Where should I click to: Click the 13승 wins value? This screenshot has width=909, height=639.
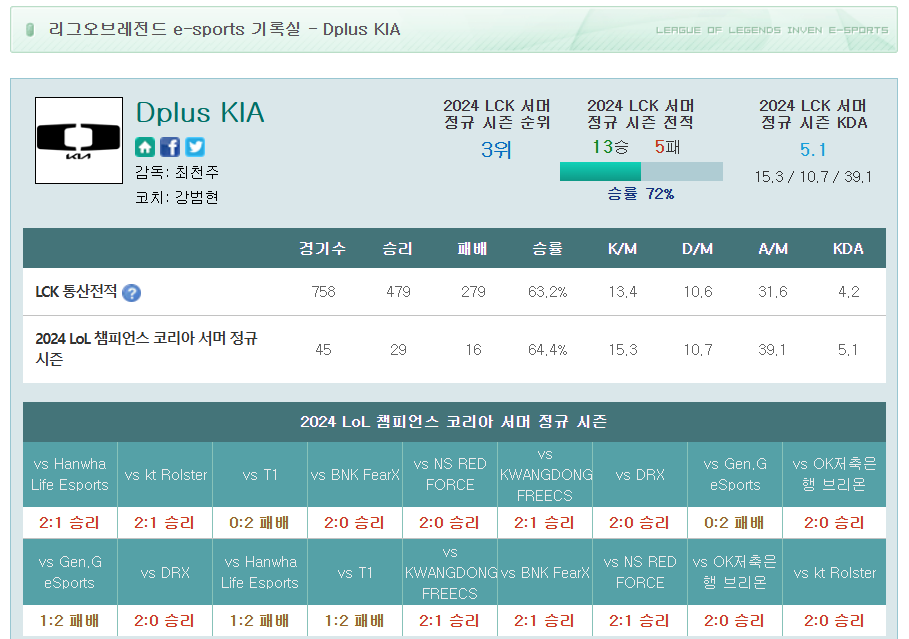[x=610, y=147]
